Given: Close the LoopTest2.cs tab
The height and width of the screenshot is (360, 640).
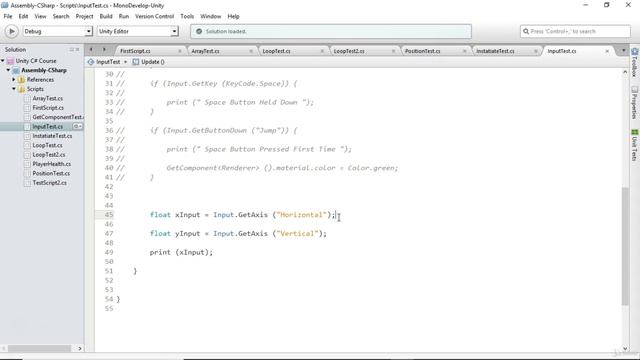Looking at the screenshot, I should pyautogui.click(x=393, y=51).
